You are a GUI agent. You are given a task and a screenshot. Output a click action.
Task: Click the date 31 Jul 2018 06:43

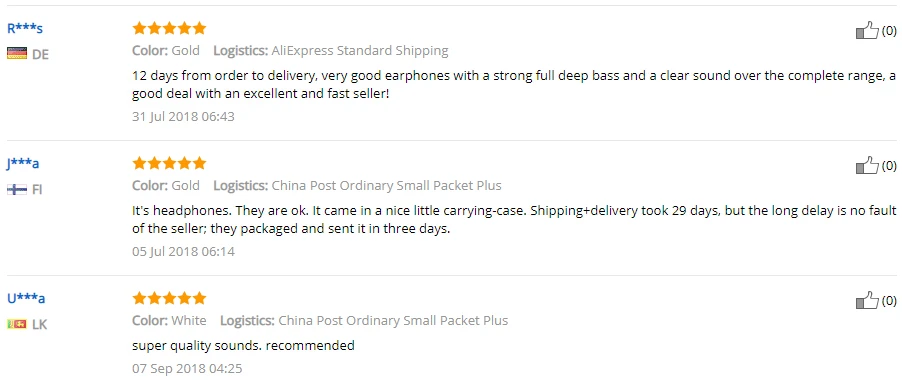point(183,116)
